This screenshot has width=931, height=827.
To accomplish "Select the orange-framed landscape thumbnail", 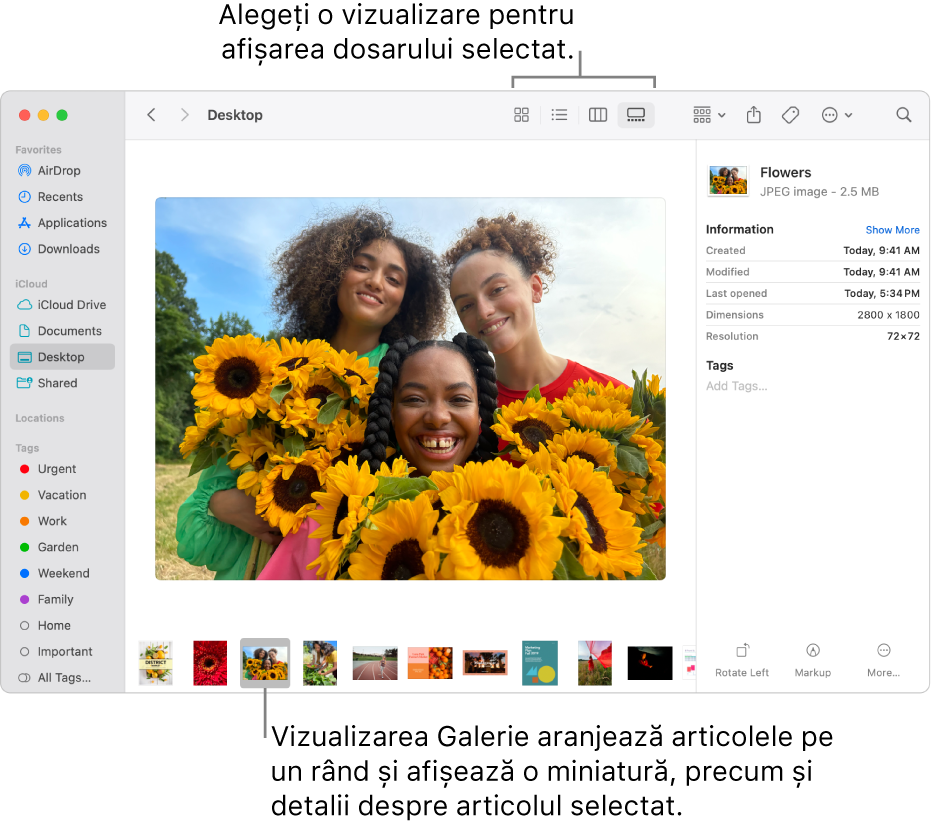I will click(x=485, y=663).
